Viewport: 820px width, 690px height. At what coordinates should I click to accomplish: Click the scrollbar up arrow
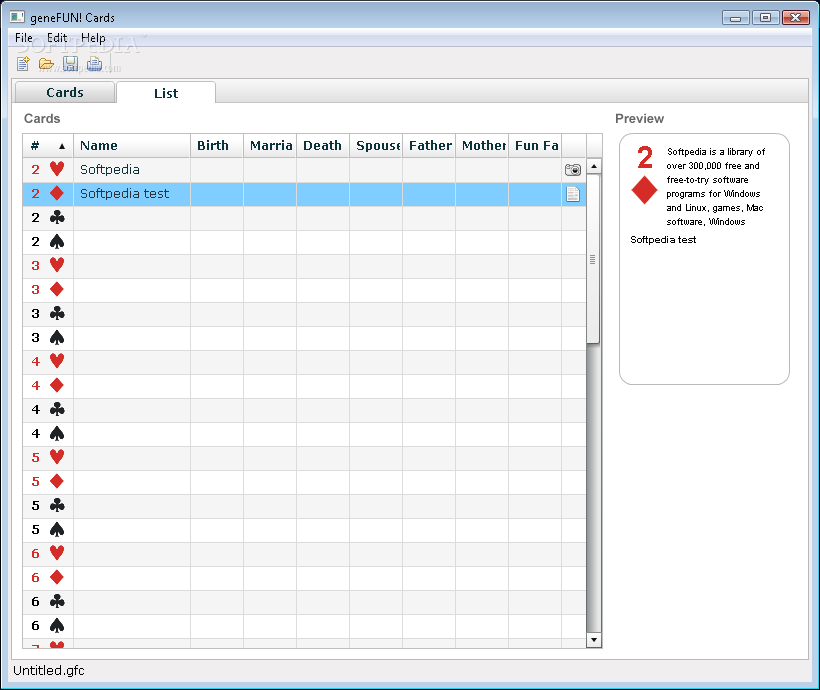click(x=594, y=166)
